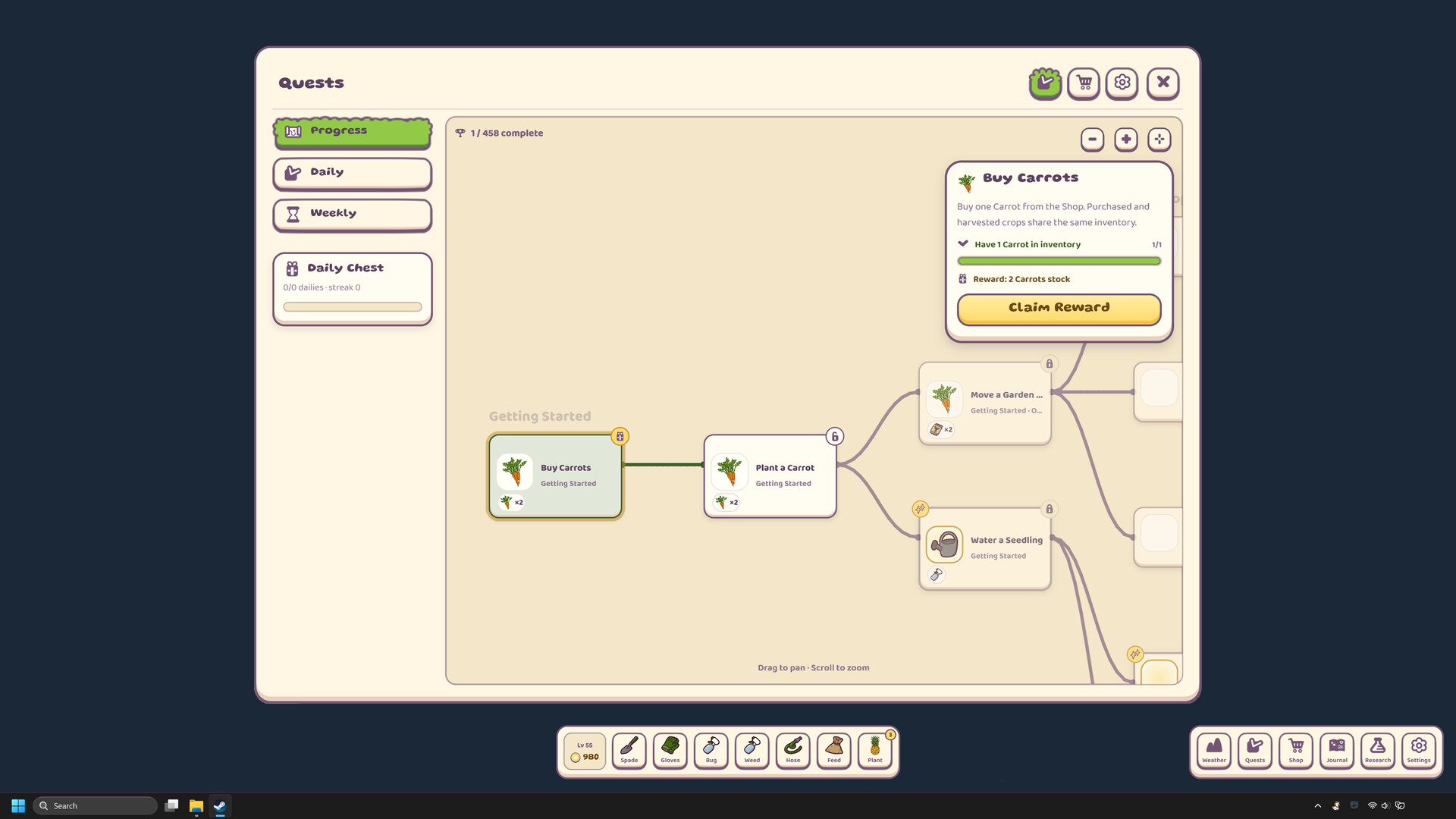Open the settings gear in the header

click(x=1122, y=83)
